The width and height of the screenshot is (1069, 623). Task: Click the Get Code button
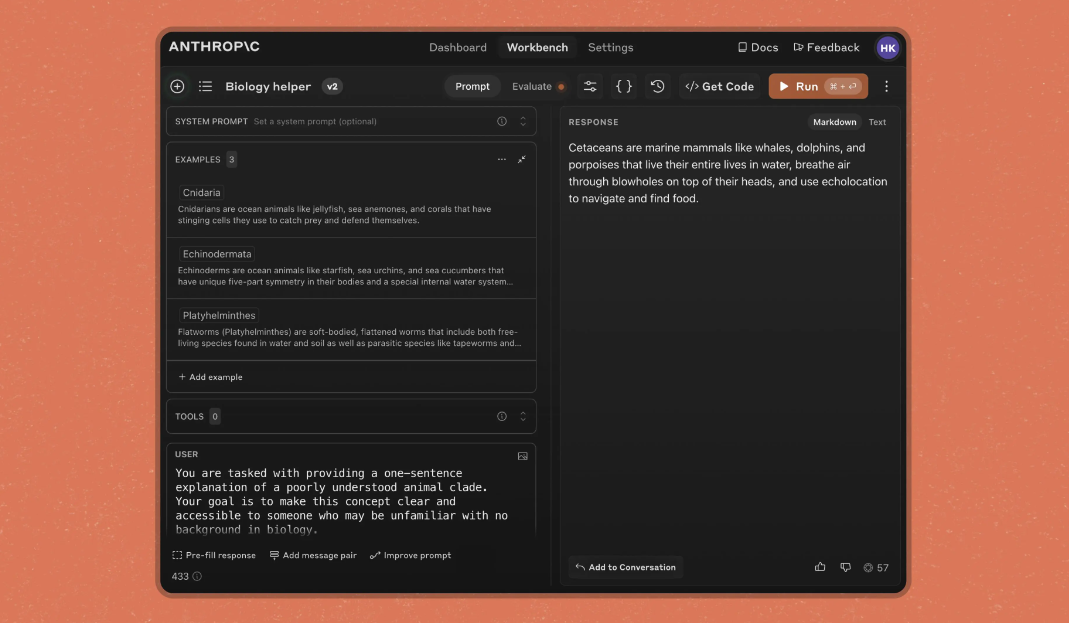click(x=720, y=87)
